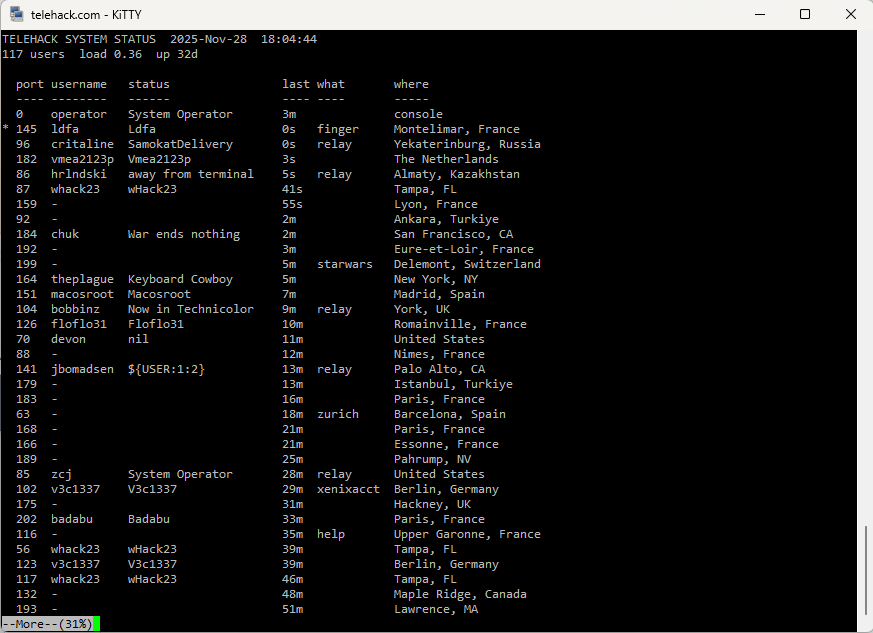This screenshot has height=633, width=873.
Task: Select username "theplague"
Action: coord(83,279)
